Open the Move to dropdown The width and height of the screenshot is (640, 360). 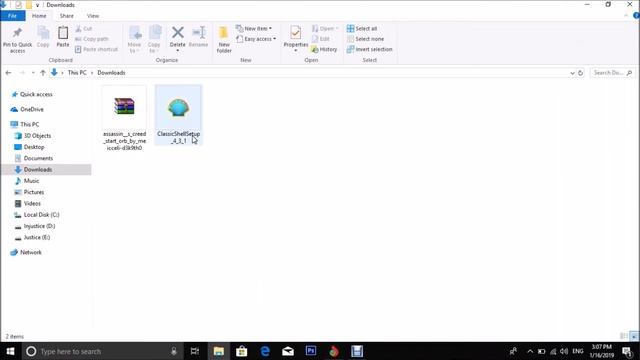[134, 40]
